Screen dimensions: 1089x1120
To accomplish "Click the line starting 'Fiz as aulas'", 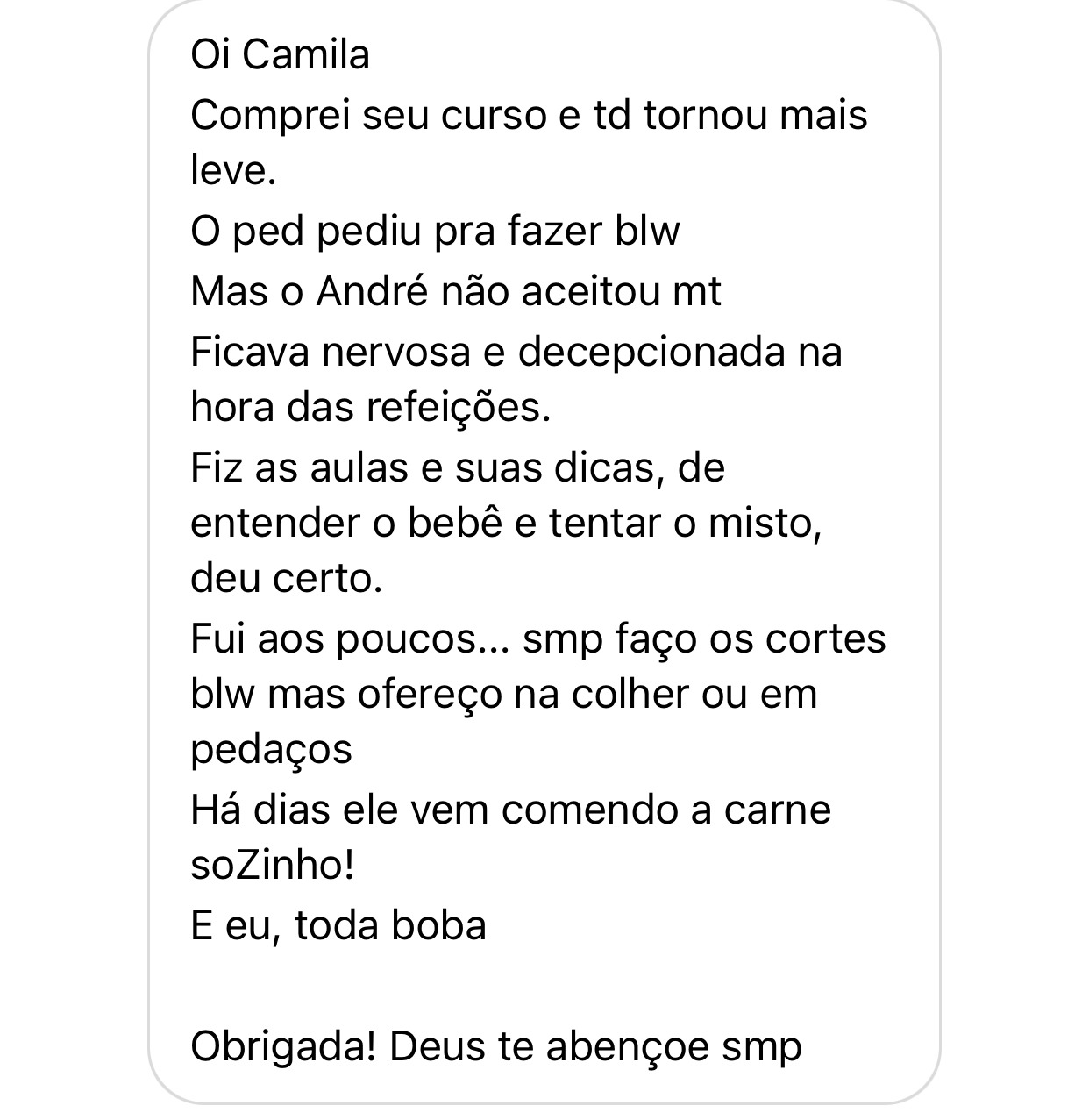I will coord(458,467).
